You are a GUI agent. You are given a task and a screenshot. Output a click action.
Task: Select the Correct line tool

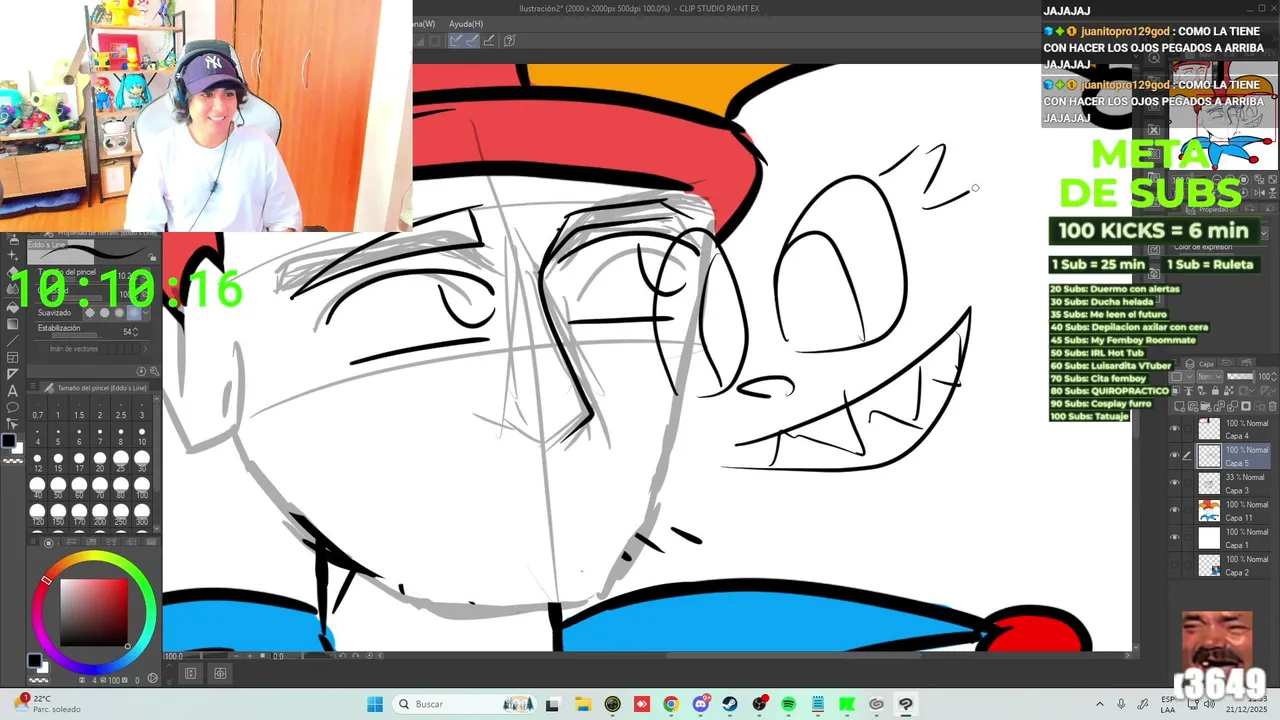[12, 423]
